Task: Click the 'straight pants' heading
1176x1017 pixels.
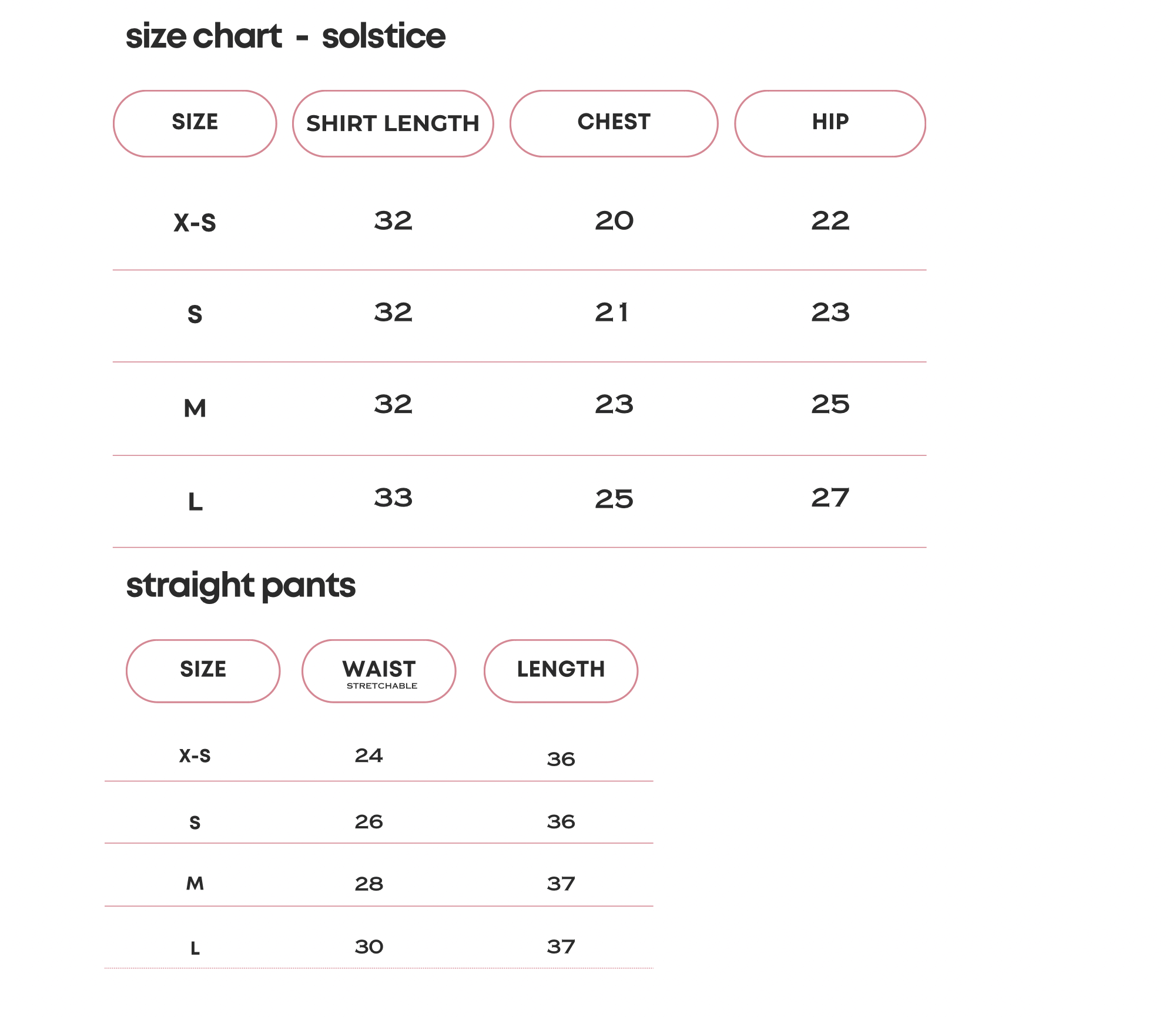Action: [x=241, y=586]
